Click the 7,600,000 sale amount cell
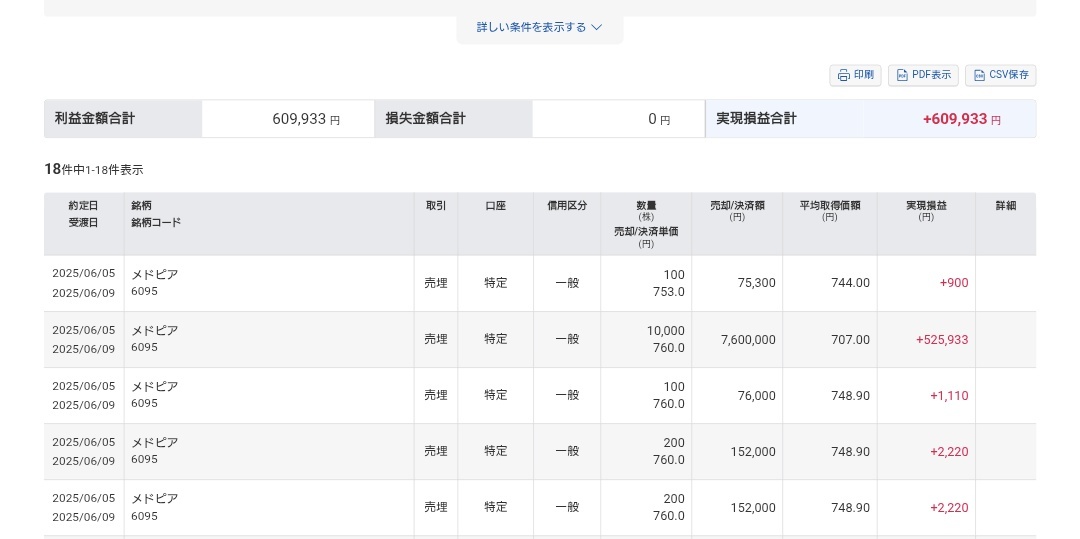 point(748,339)
